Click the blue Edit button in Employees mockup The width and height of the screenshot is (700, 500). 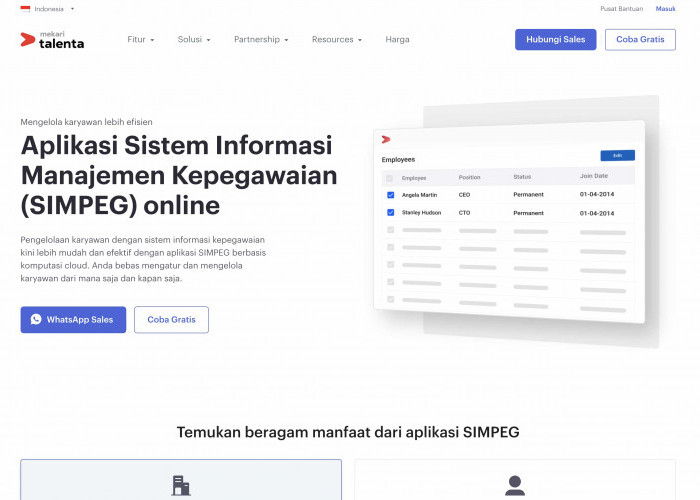pos(617,155)
